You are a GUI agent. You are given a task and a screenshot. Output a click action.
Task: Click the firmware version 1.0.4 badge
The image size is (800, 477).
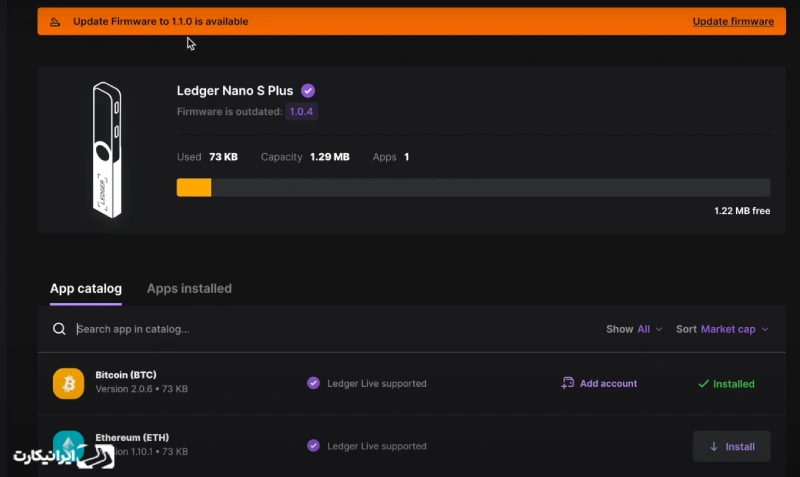coord(302,112)
